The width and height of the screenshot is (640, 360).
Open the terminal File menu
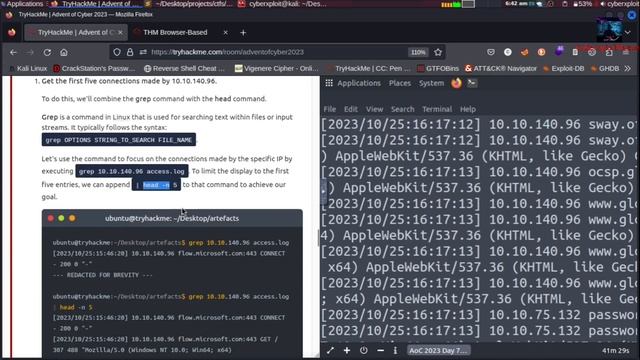coord(330,109)
